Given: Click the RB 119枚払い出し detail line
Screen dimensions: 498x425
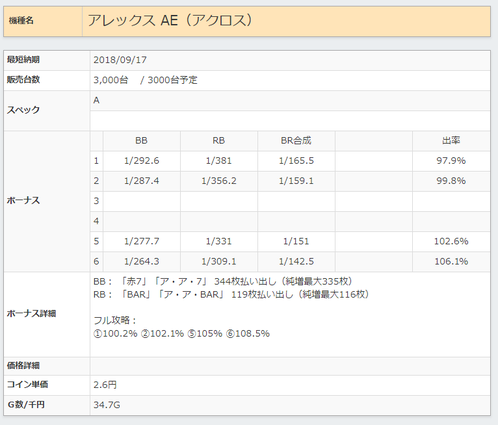Looking at the screenshot, I should pos(231,295).
